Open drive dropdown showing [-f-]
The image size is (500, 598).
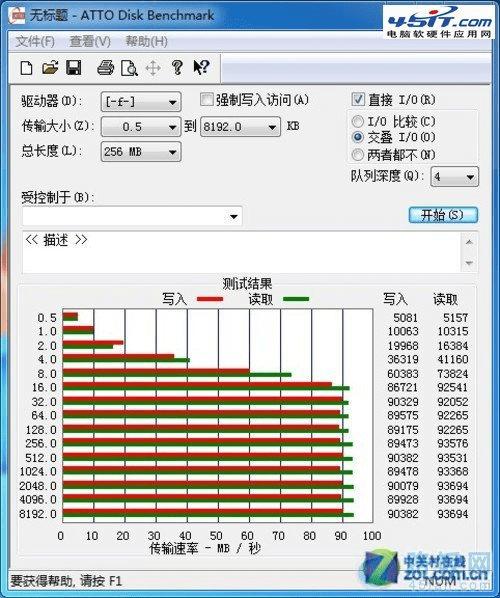pyautogui.click(x=141, y=102)
